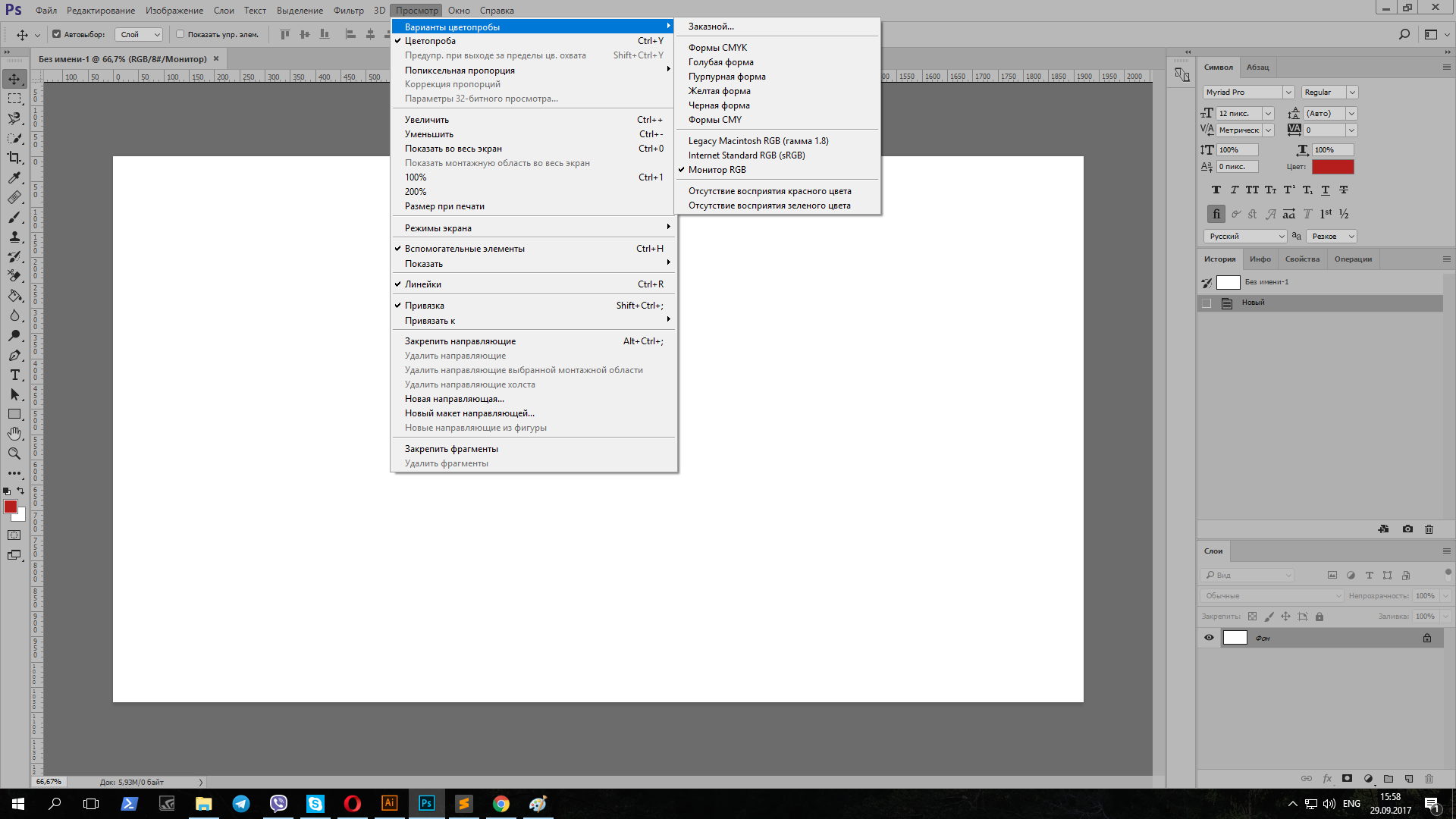Select the Zoom tool in the toolbox
The height and width of the screenshot is (819, 1456).
pyautogui.click(x=14, y=453)
